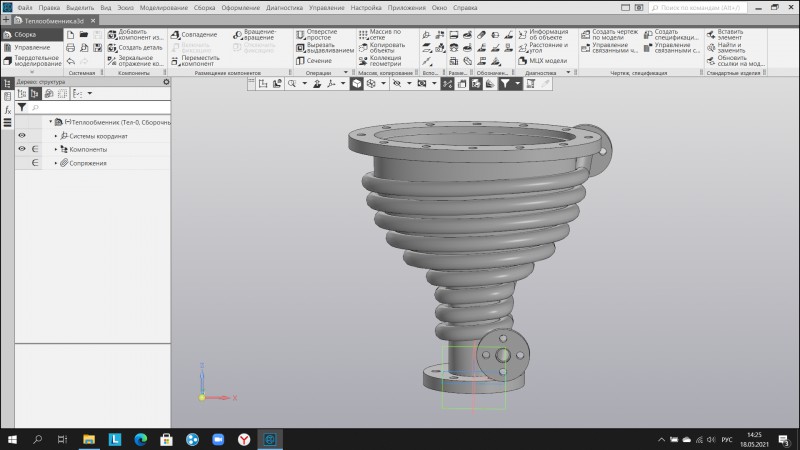Open the Сечение tool
This screenshot has height=450, width=800.
click(314, 61)
